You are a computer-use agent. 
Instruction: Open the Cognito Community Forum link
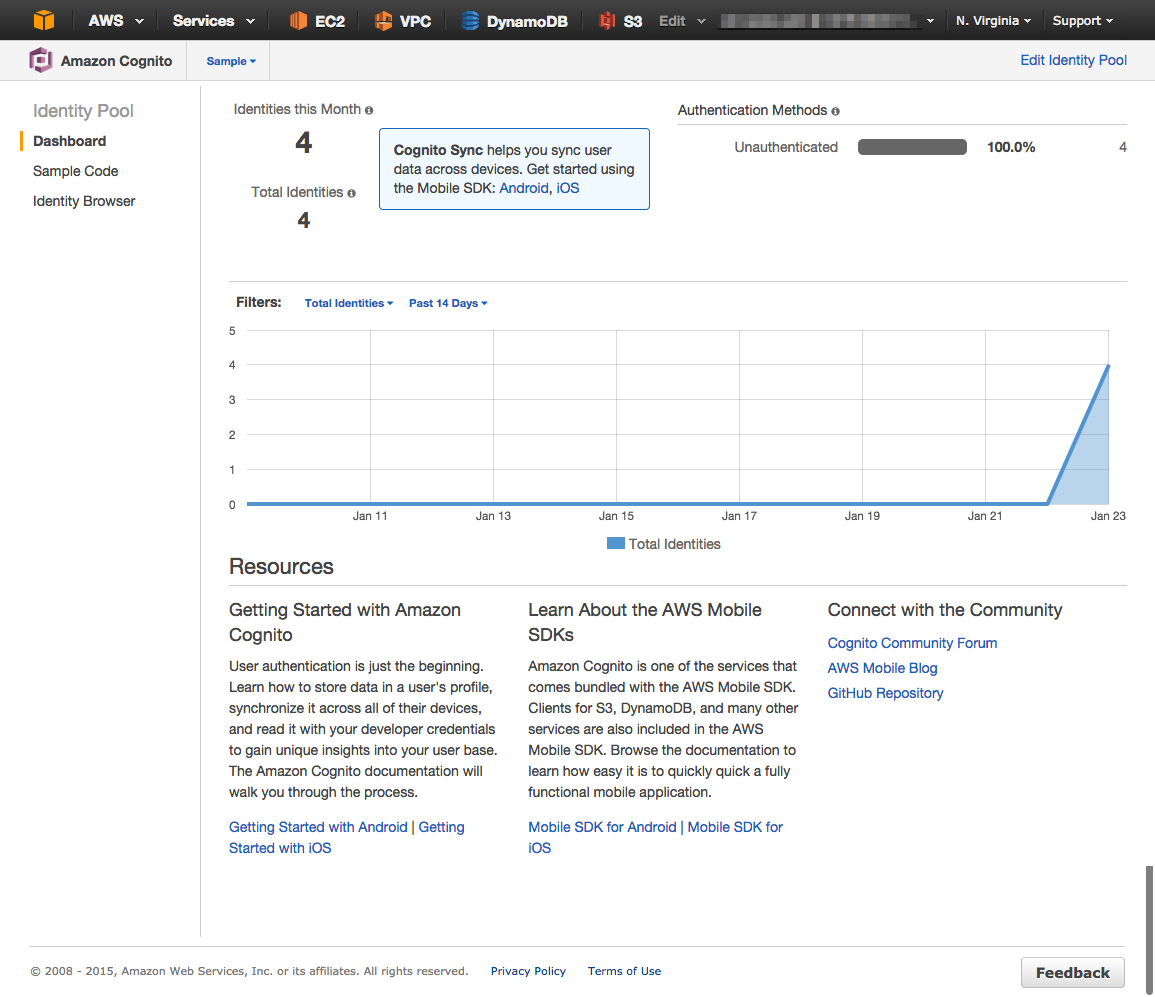click(911, 643)
